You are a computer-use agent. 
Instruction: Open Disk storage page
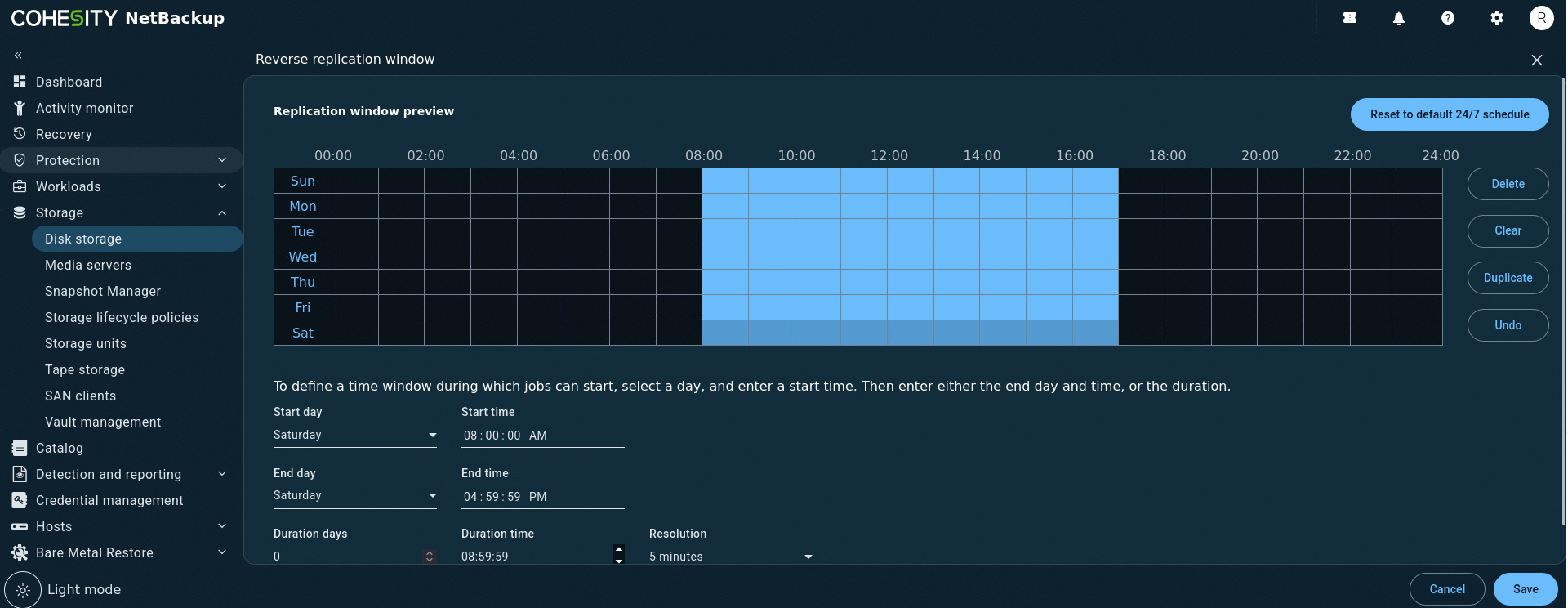pos(137,239)
